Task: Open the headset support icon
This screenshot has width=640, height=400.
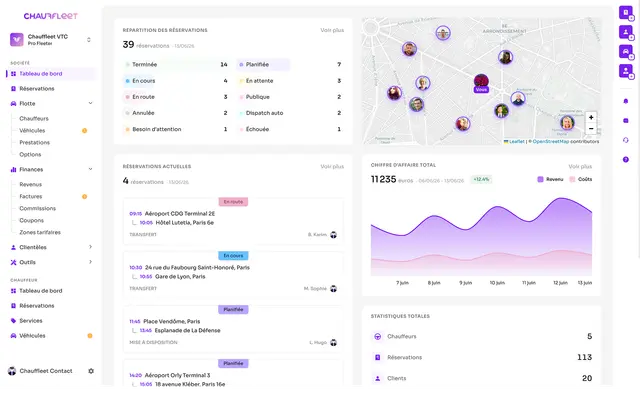Action: (x=626, y=140)
